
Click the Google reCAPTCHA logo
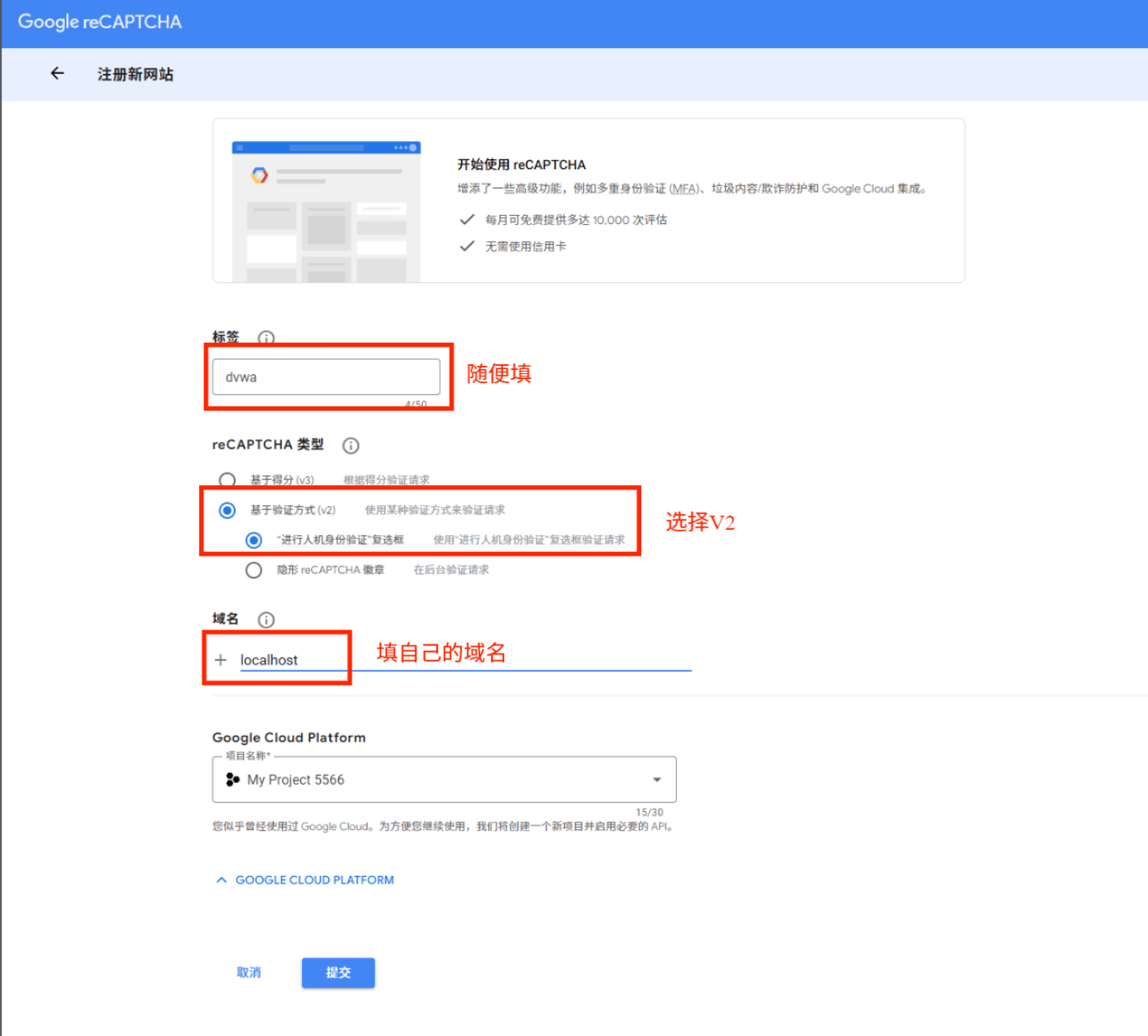coord(100,22)
